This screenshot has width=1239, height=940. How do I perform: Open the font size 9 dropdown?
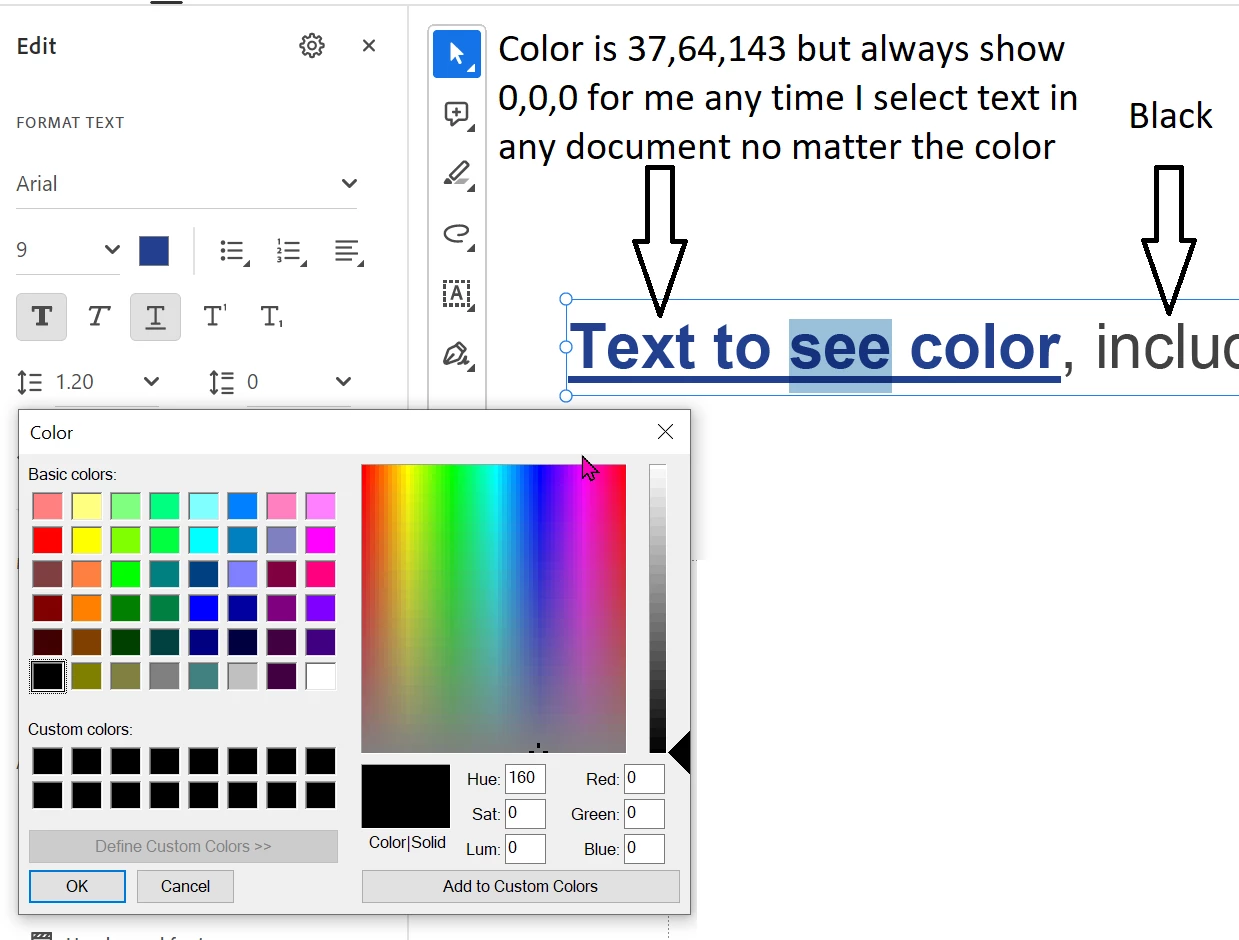click(68, 250)
